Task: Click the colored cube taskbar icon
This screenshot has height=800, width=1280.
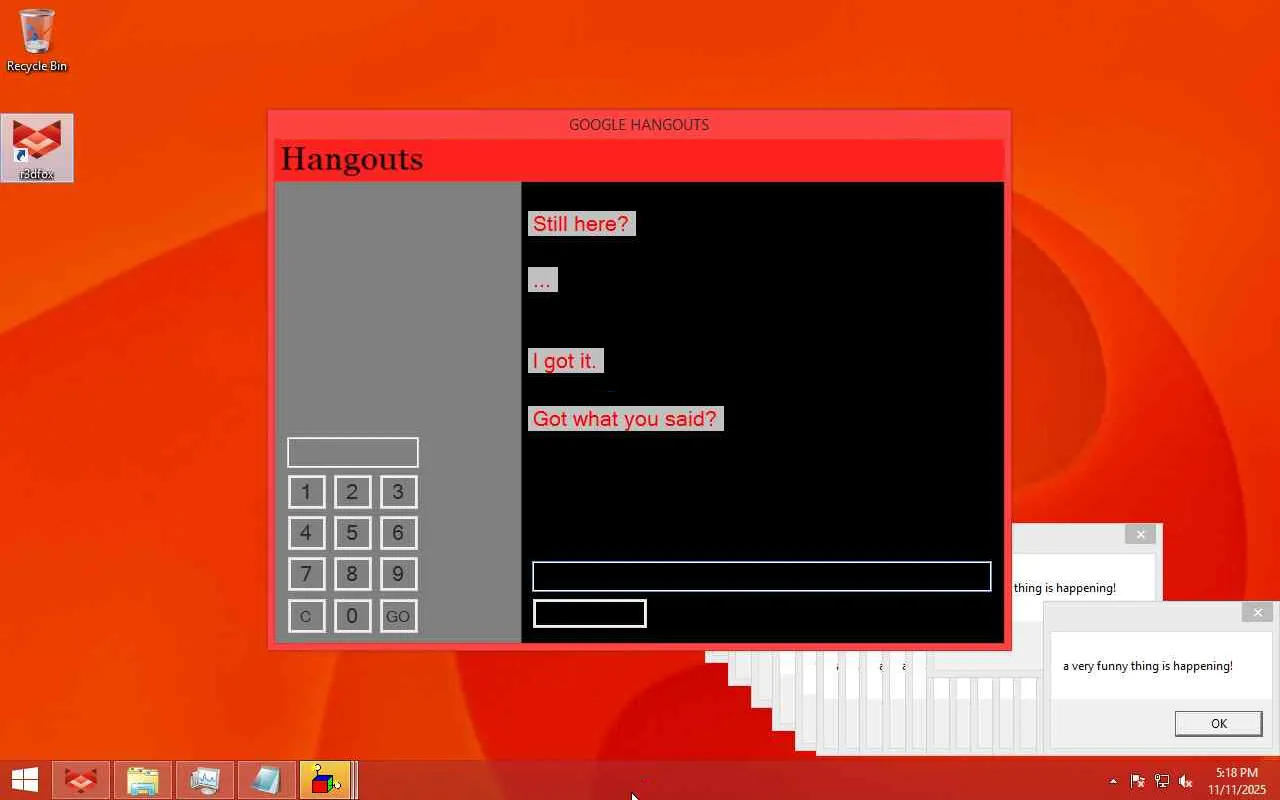Action: (x=325, y=780)
